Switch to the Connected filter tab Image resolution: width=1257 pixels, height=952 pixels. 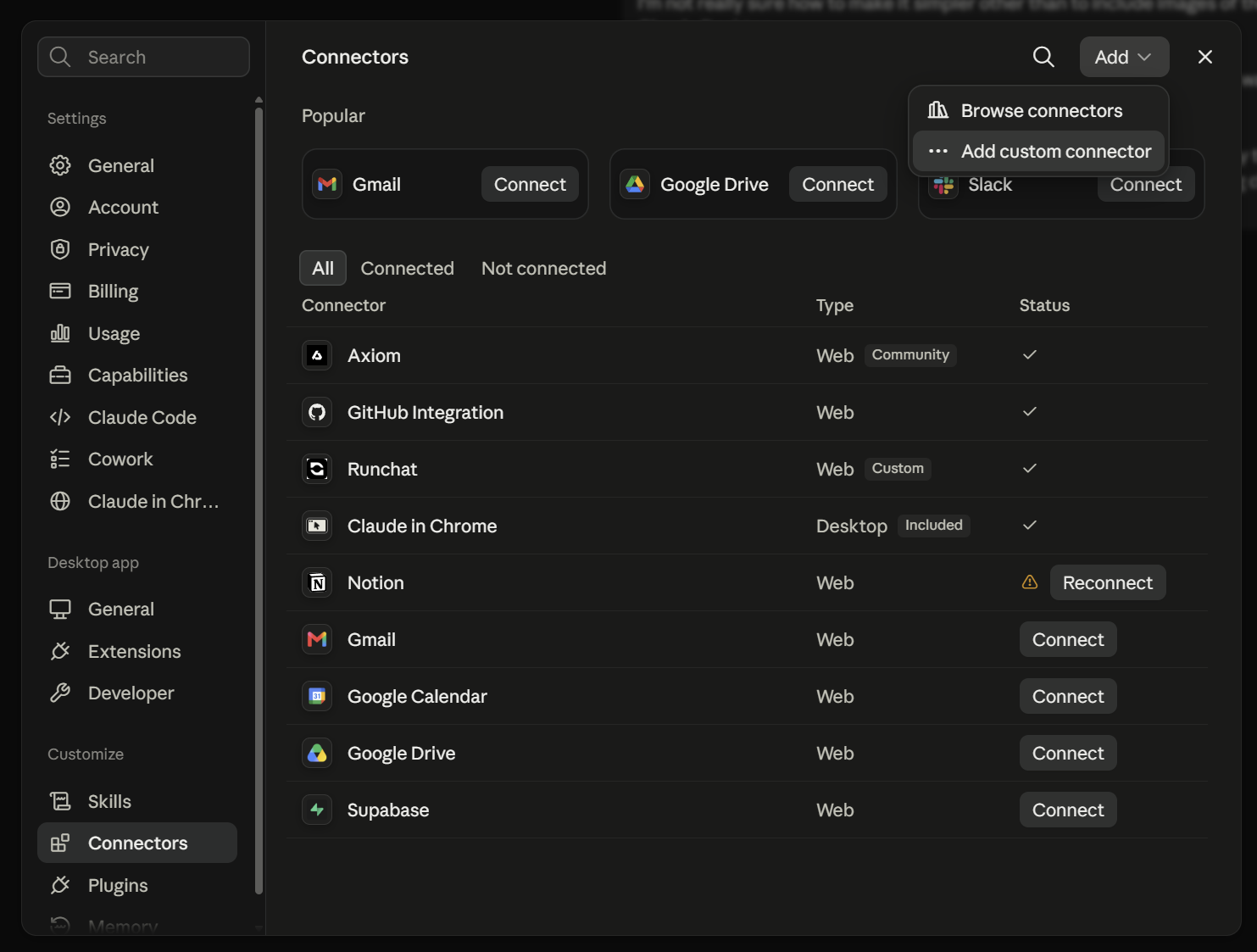[407, 268]
